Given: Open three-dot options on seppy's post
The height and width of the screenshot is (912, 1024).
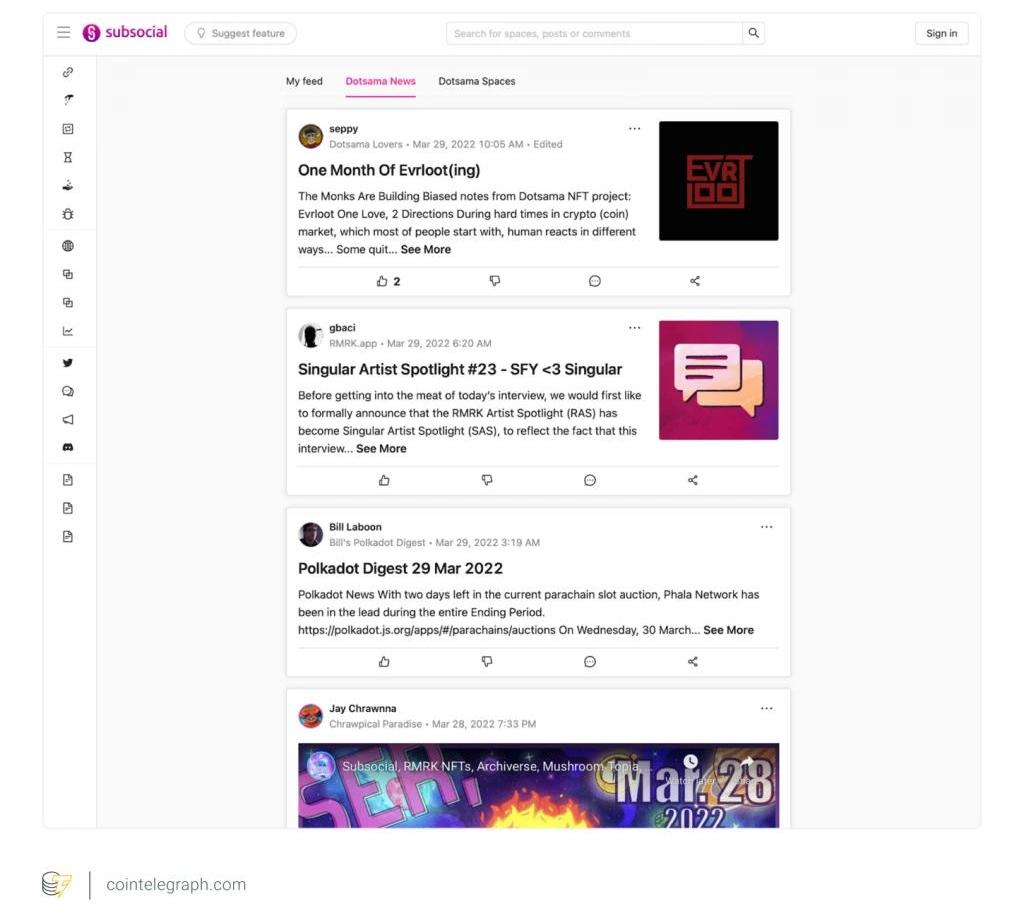Looking at the screenshot, I should (634, 129).
